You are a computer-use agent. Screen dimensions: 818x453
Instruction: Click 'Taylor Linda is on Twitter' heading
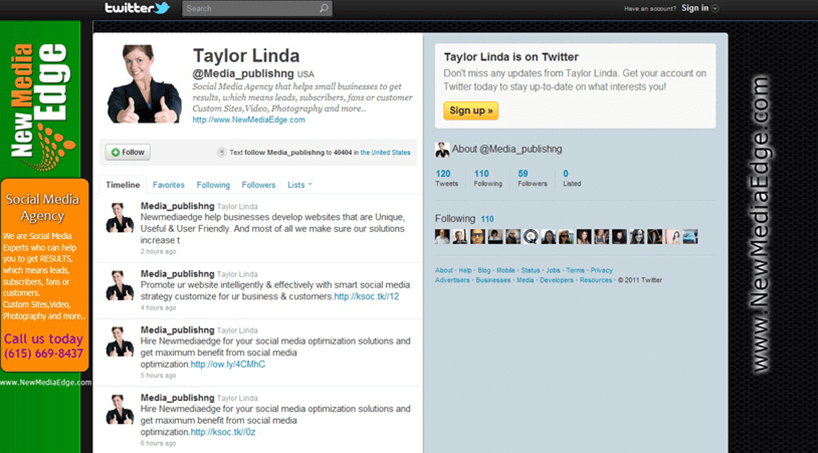511,57
